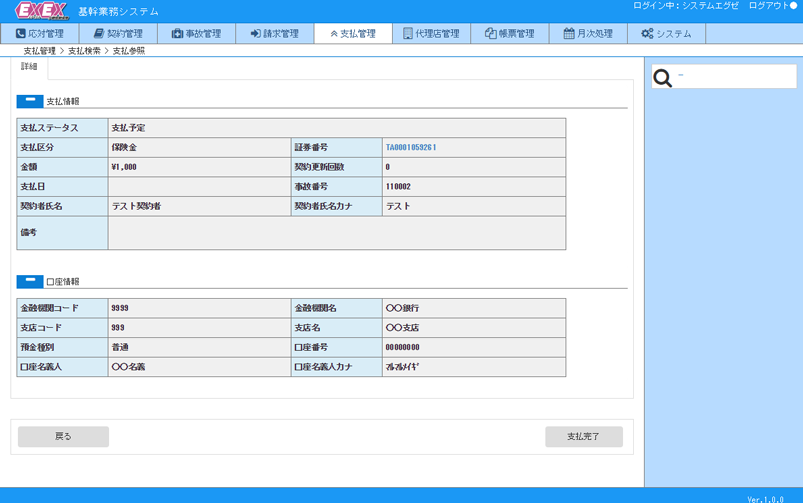Collapse the 支払情報 section
Viewport: 803px width, 503px height.
[x=30, y=101]
